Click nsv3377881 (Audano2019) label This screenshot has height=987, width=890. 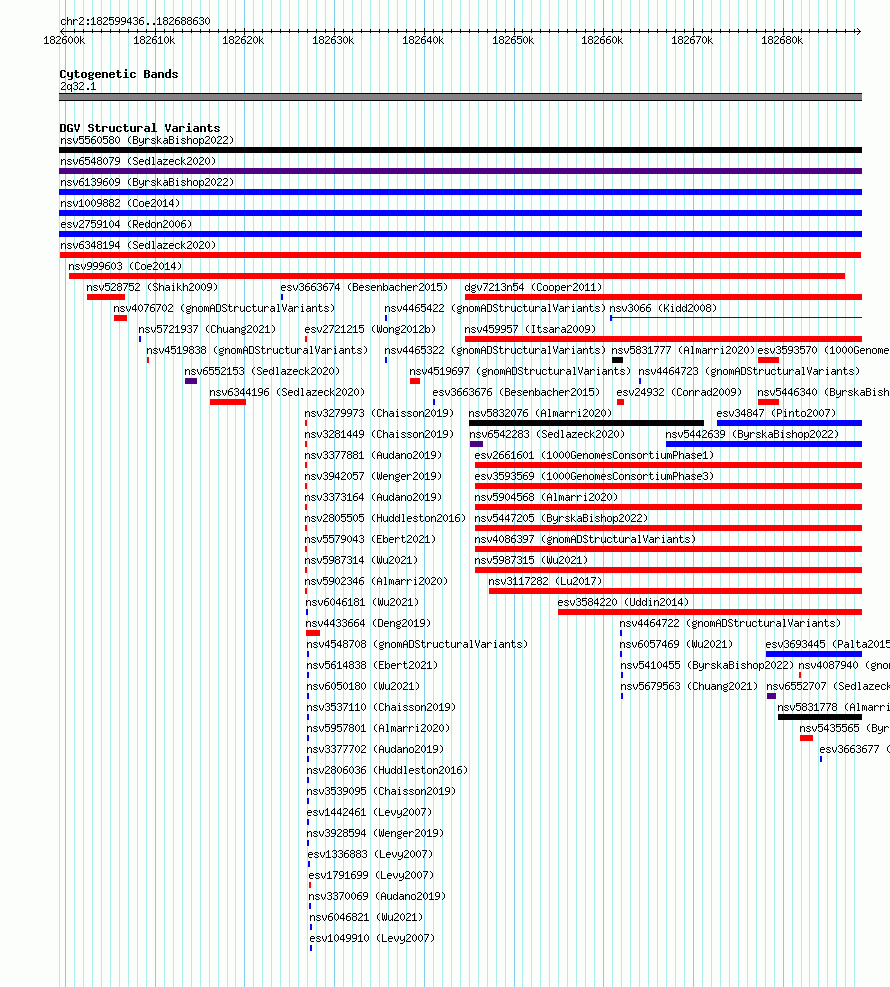(373, 455)
